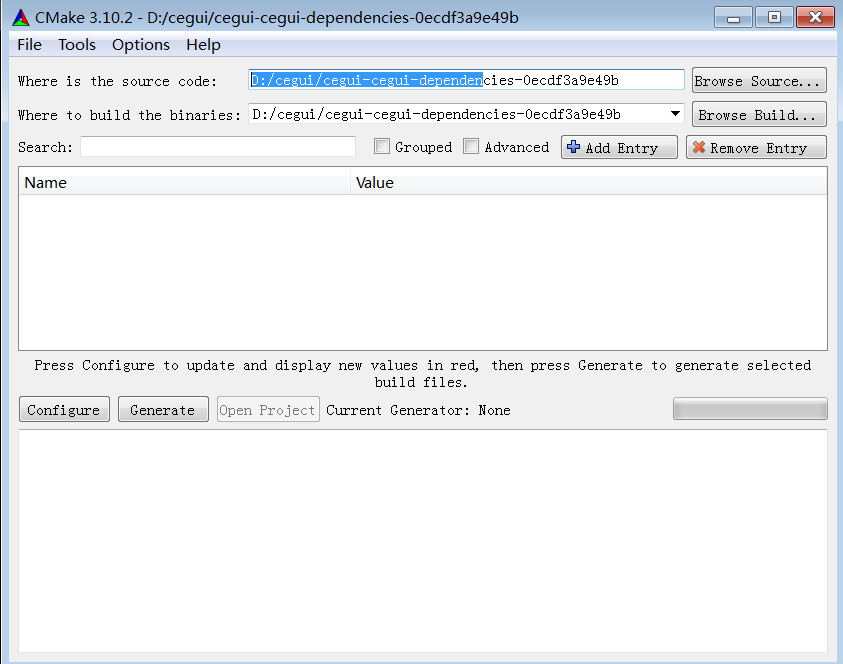Focus the Search input field
Image resolution: width=843 pixels, height=664 pixels.
tap(218, 147)
